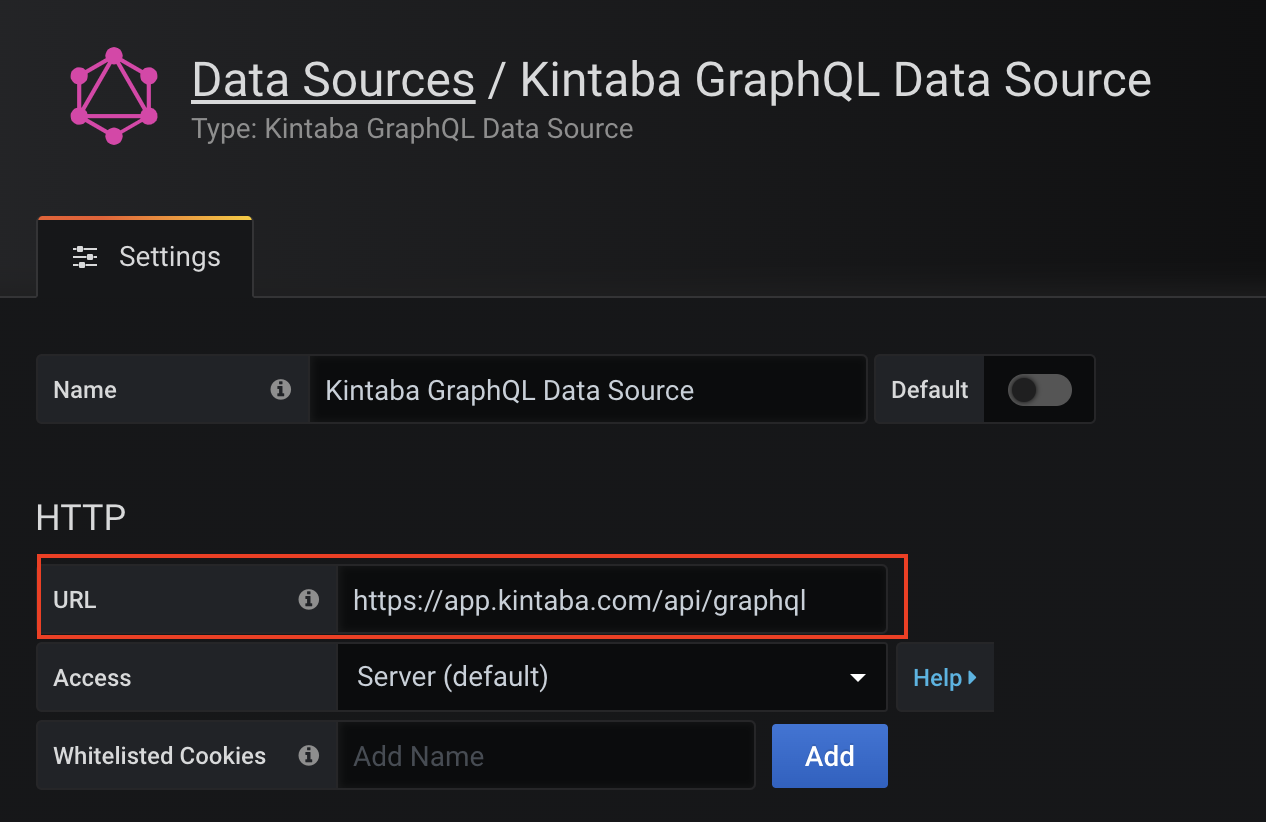Click the Whitelisted Cookies label
The image size is (1266, 822).
[x=160, y=755]
